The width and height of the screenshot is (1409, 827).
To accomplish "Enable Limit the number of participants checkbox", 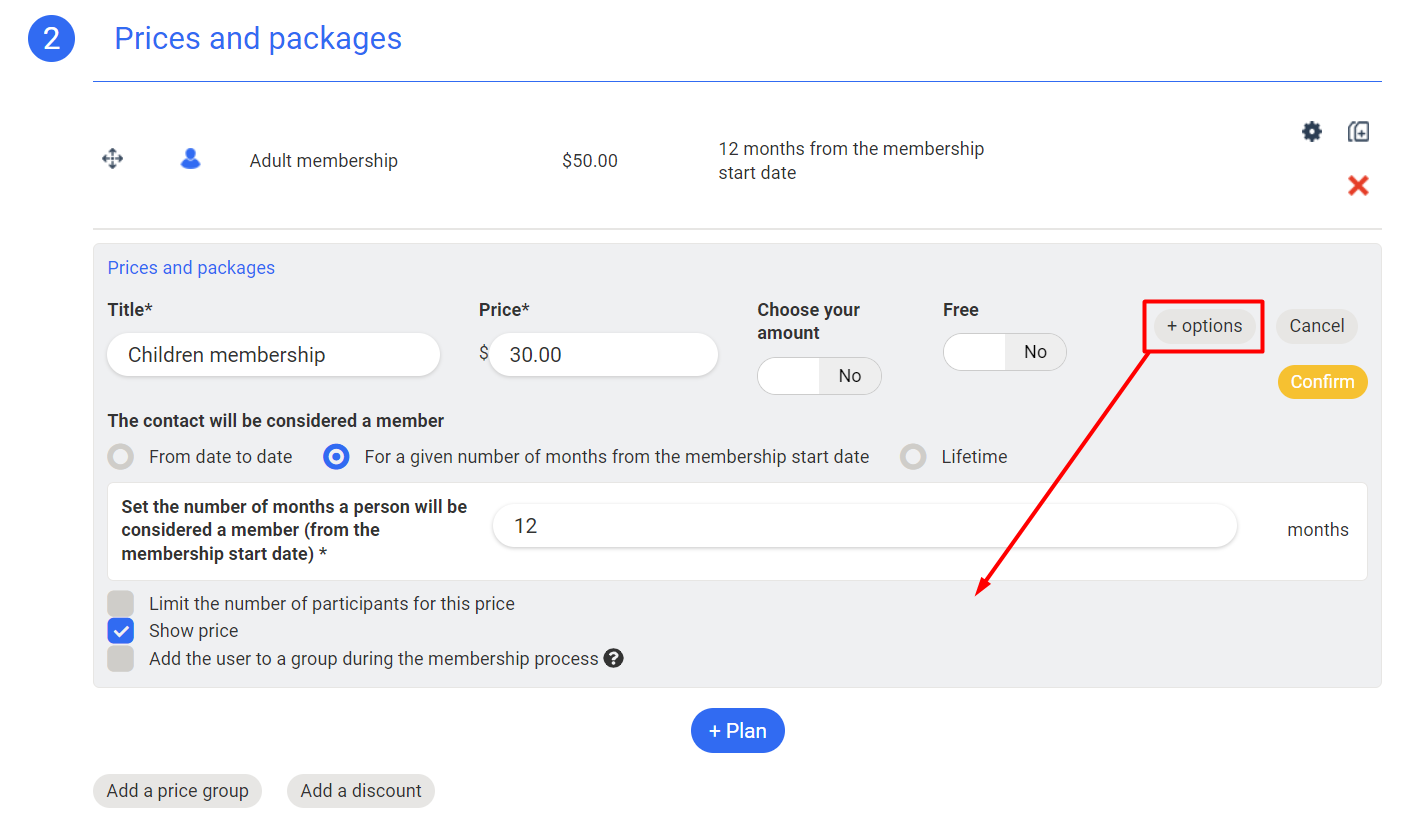I will click(x=121, y=604).
